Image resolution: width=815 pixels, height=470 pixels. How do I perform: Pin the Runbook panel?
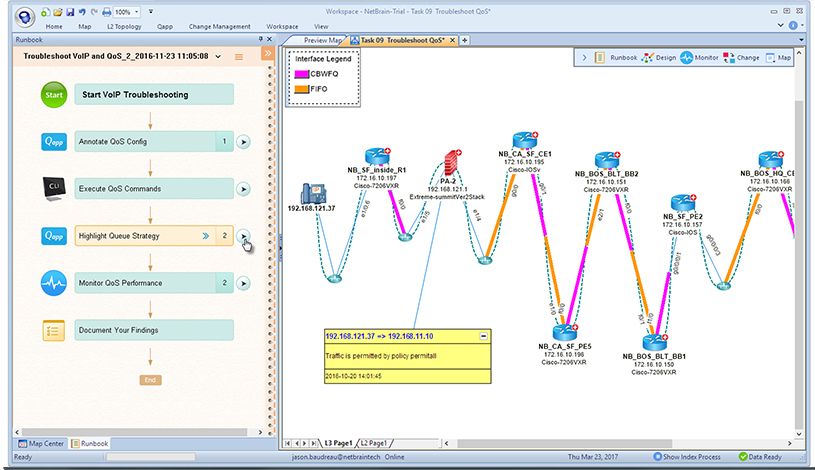[x=261, y=39]
